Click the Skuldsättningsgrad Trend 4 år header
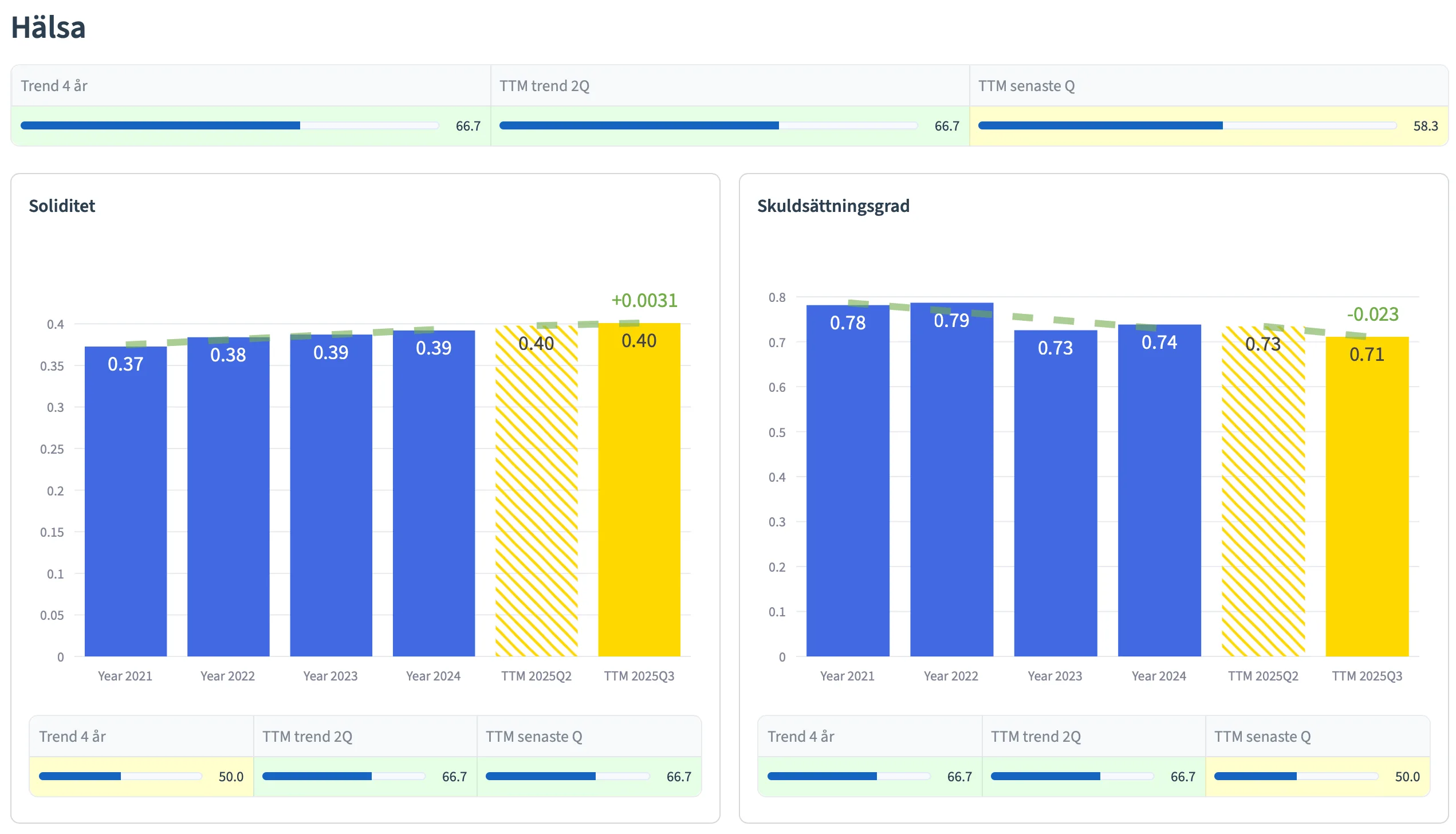The width and height of the screenshot is (1456, 834). pyautogui.click(x=800, y=736)
